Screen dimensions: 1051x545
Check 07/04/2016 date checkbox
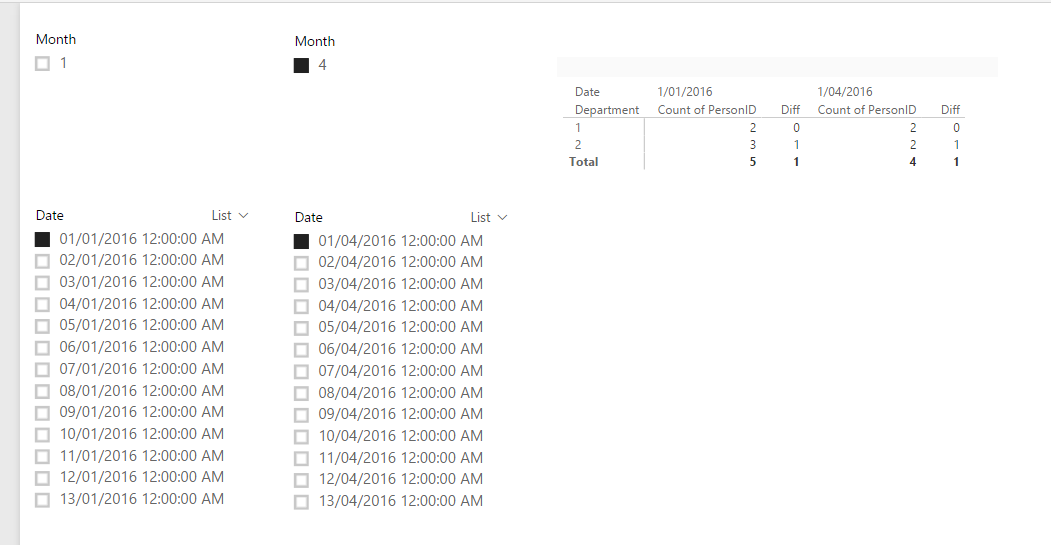(302, 371)
